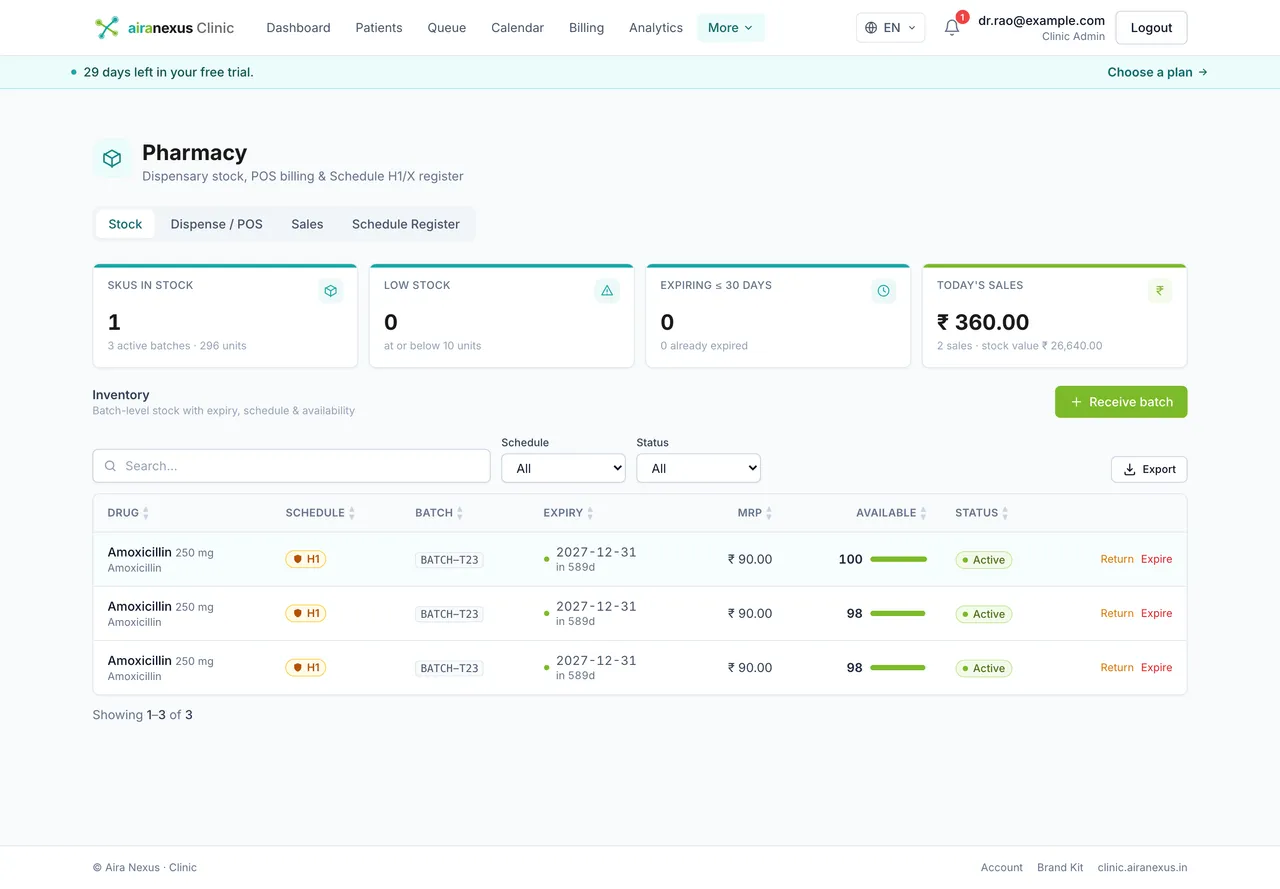Sort by MRP column arrows
This screenshot has width=1280, height=889.
[x=769, y=513]
